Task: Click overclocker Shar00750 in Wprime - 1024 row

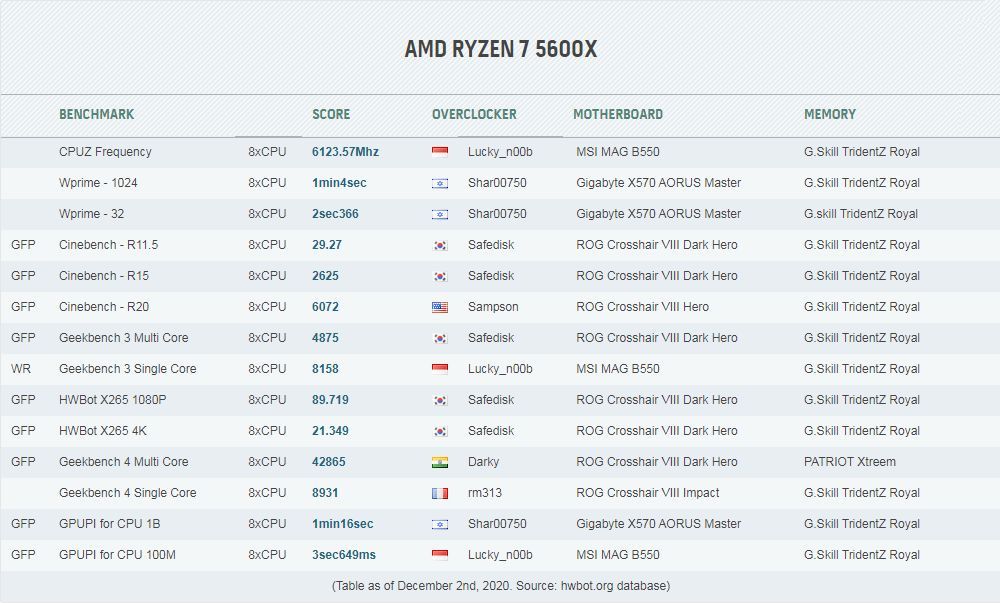Action: (x=497, y=183)
